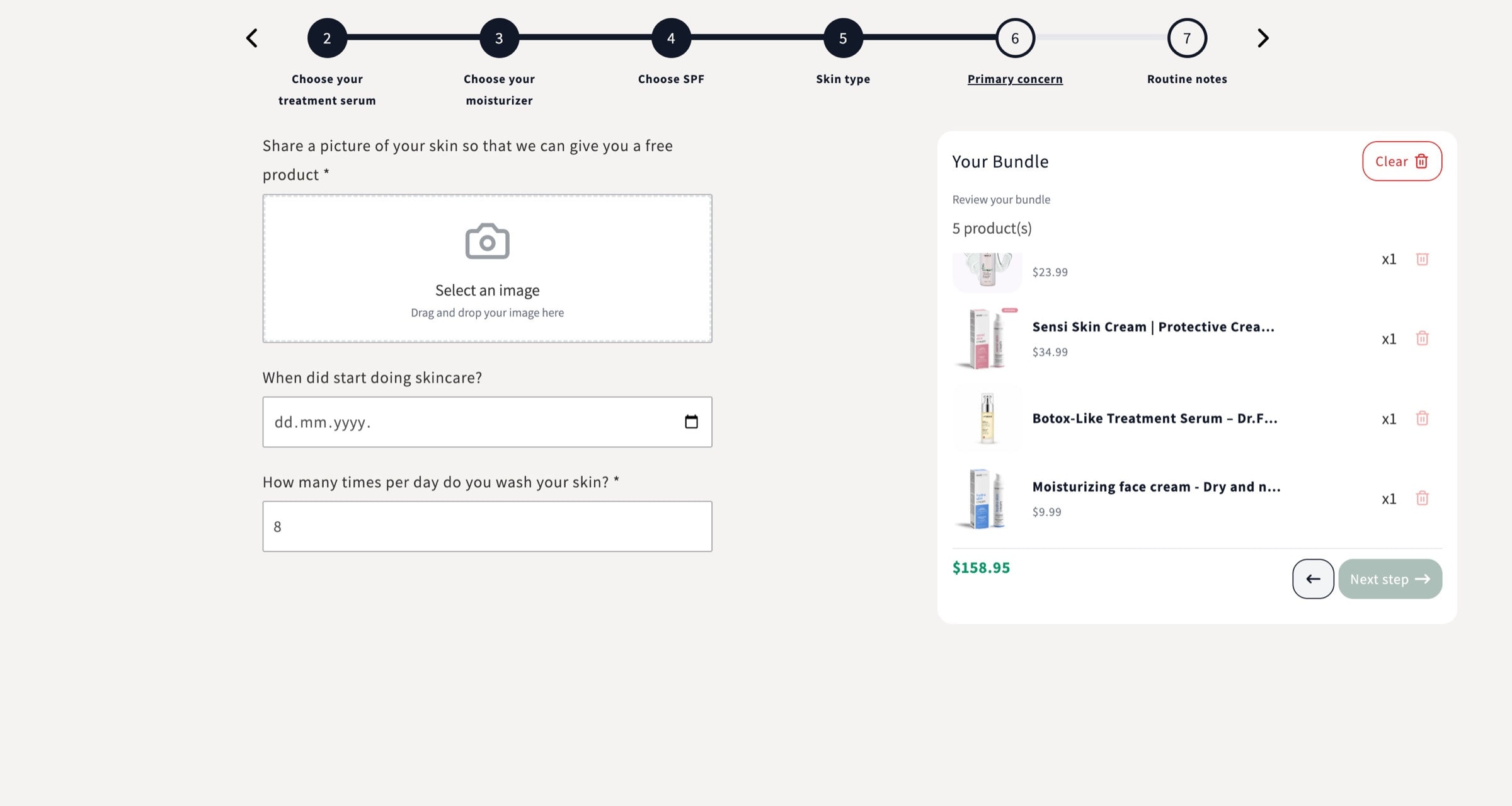Viewport: 1512px width, 806px height.
Task: Click the camera icon to upload
Action: click(x=487, y=241)
